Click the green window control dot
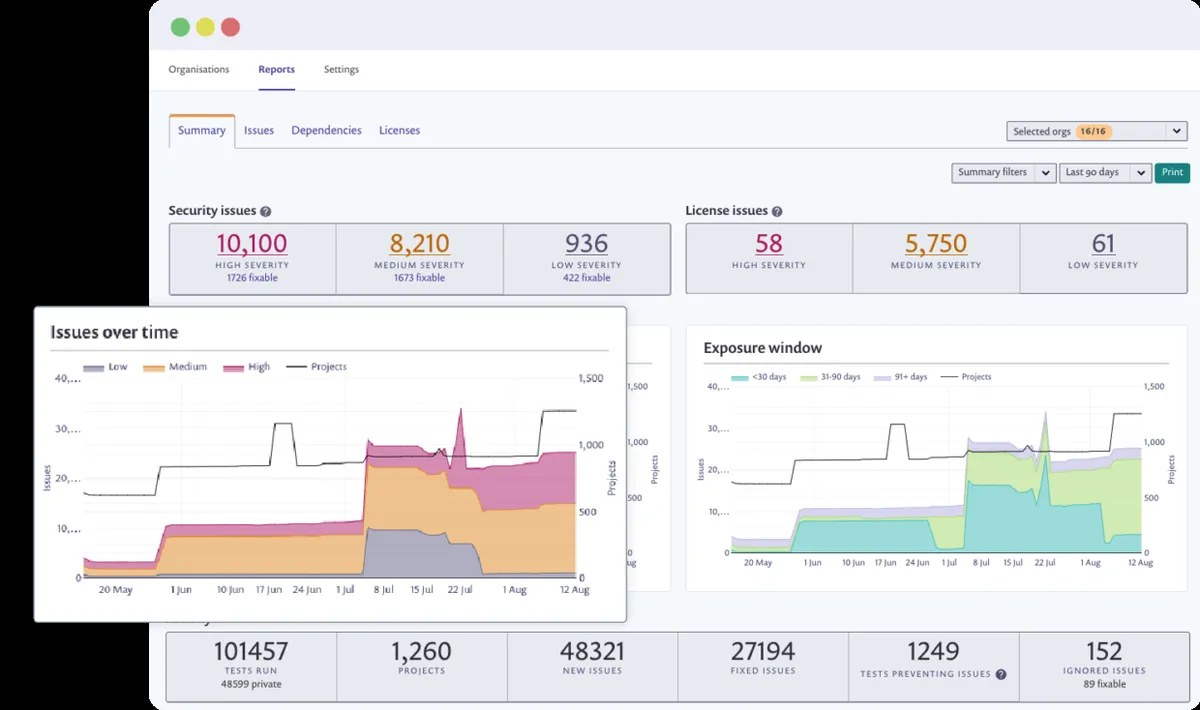 point(180,27)
